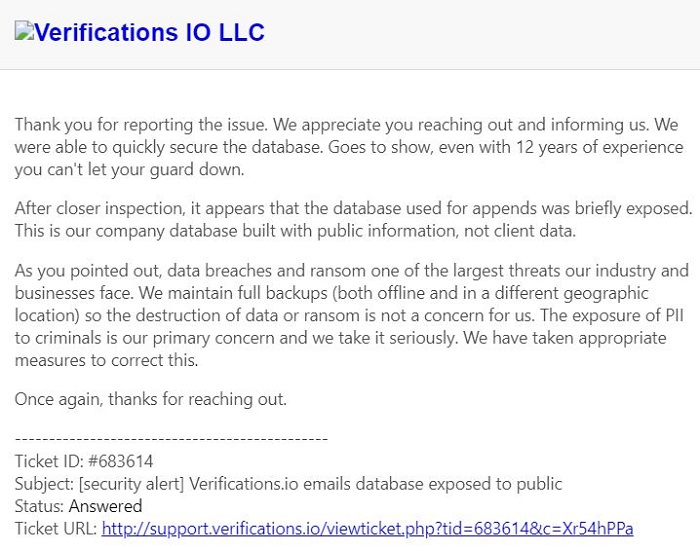The image size is (700, 551).
Task: Click the 'Ticket ID:' label
Action: click(47, 461)
